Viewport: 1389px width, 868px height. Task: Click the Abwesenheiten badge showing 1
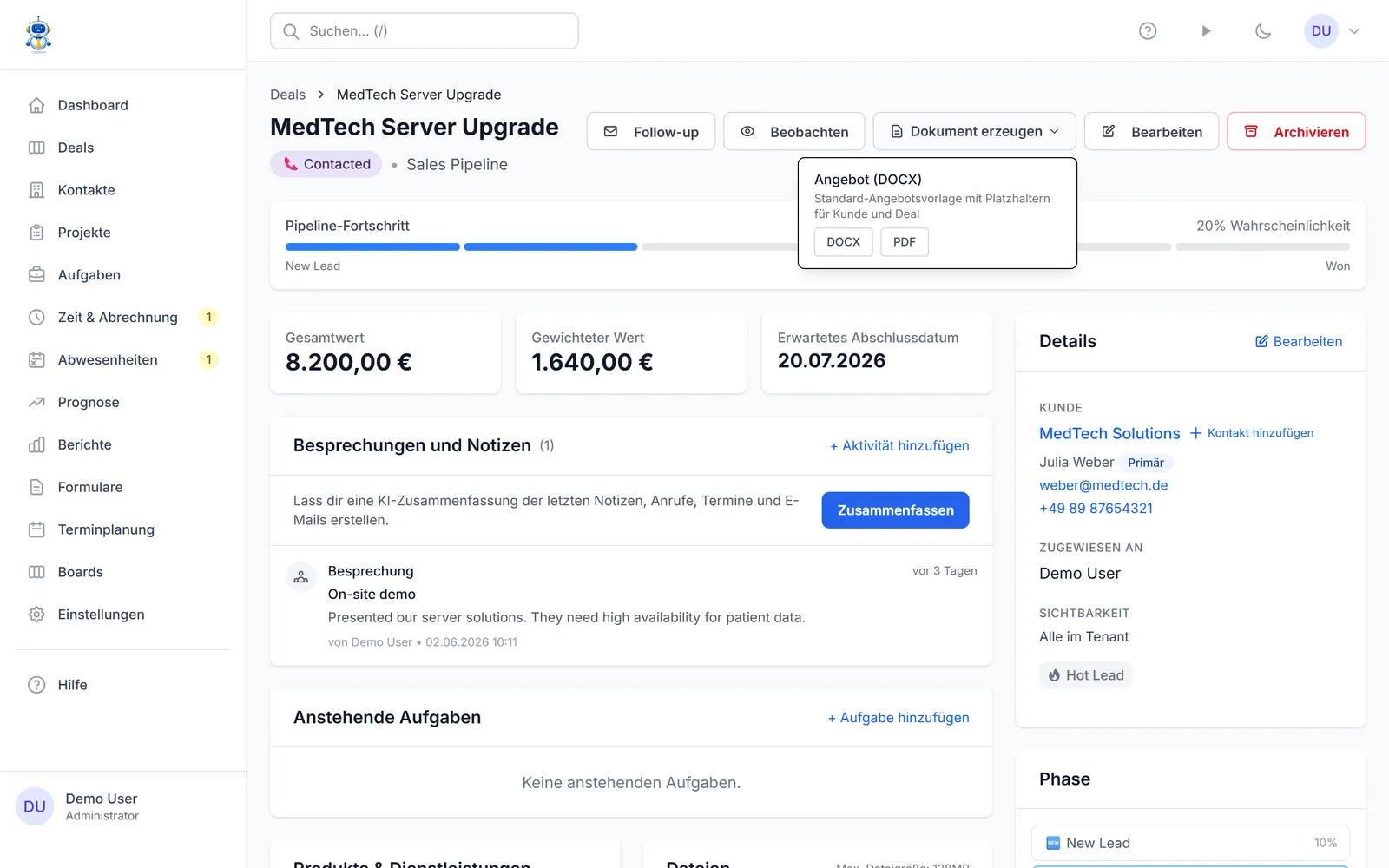click(x=208, y=360)
